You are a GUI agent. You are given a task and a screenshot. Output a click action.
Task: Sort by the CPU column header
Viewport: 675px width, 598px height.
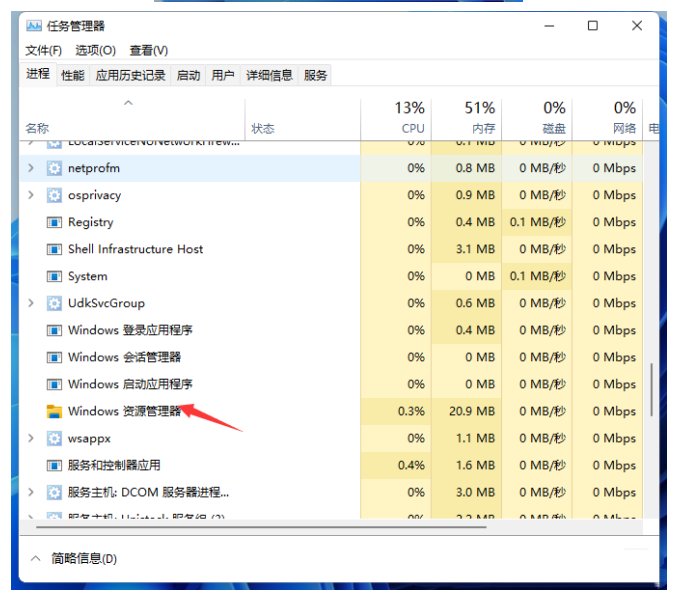coord(396,118)
